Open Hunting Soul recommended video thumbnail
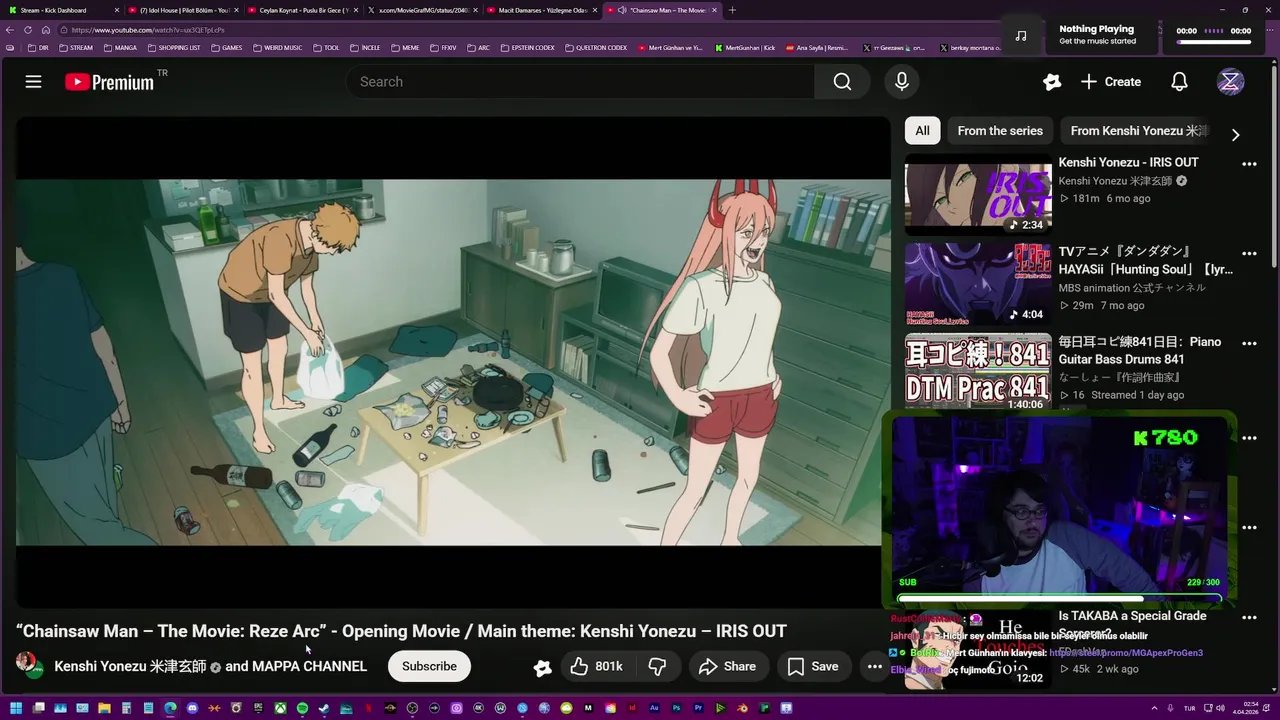This screenshot has height=720, width=1280. [x=978, y=285]
